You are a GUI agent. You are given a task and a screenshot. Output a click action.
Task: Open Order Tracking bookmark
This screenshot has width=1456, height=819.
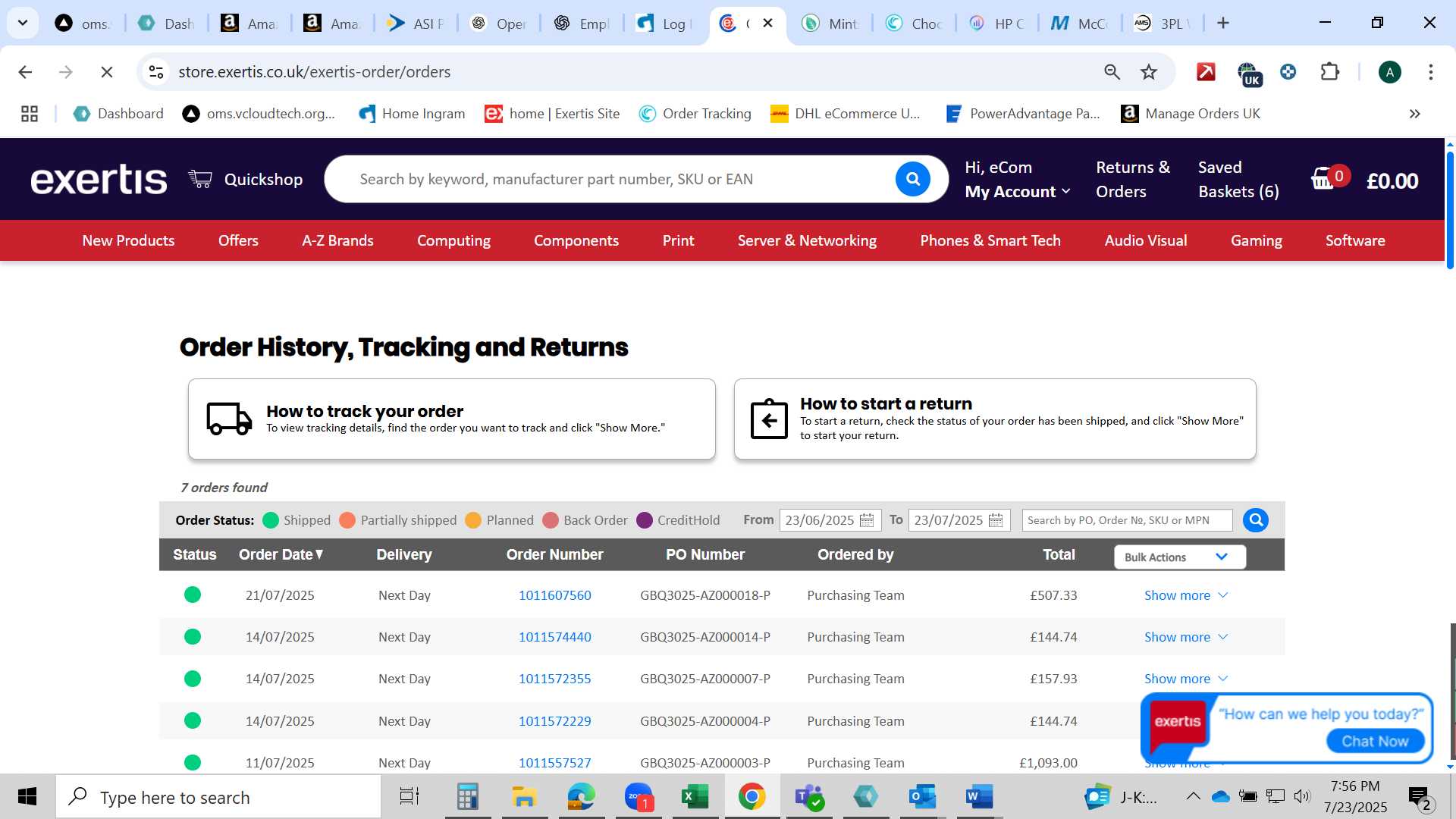pos(695,114)
